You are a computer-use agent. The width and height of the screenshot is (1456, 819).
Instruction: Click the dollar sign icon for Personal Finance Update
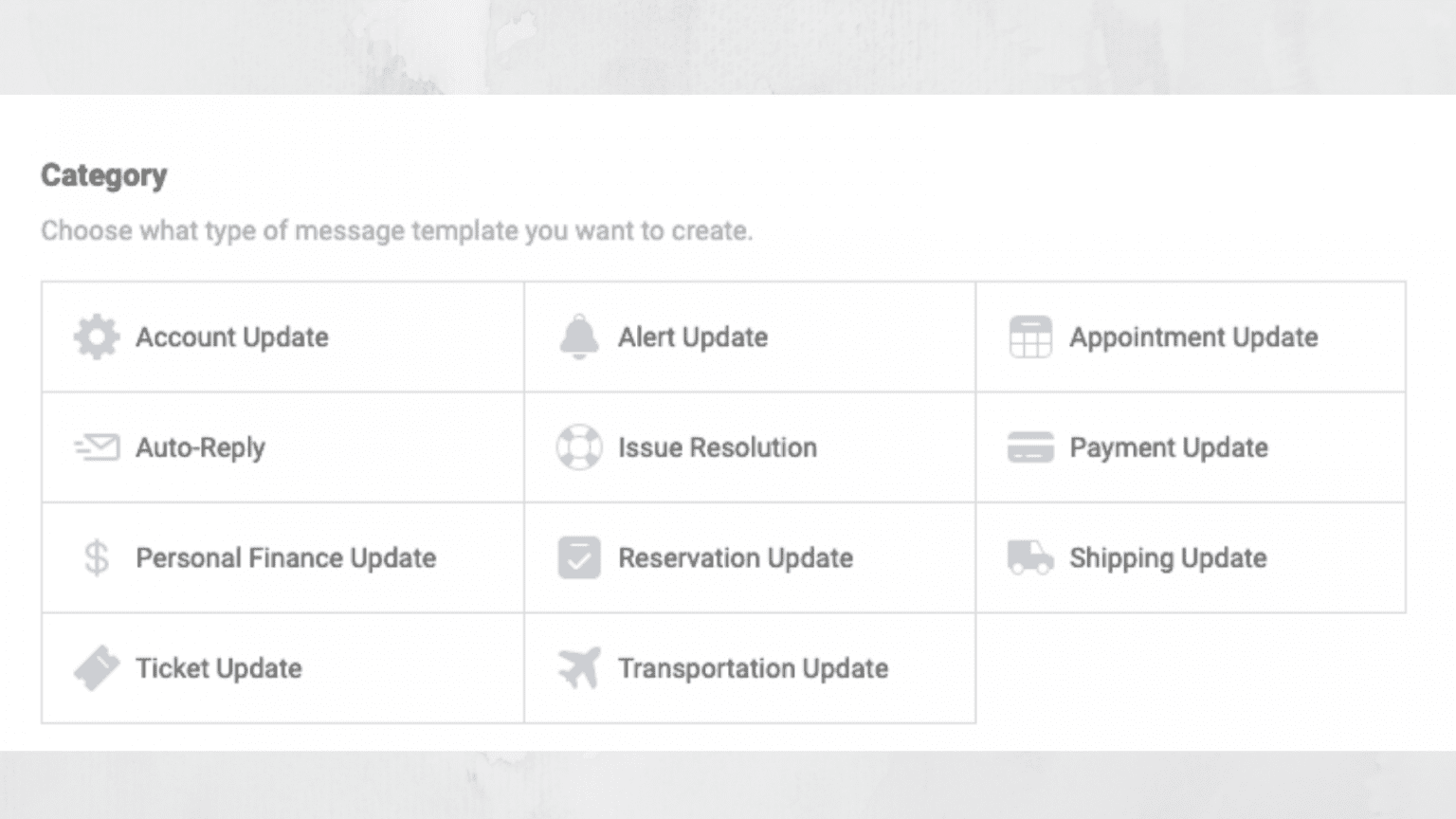tap(95, 557)
